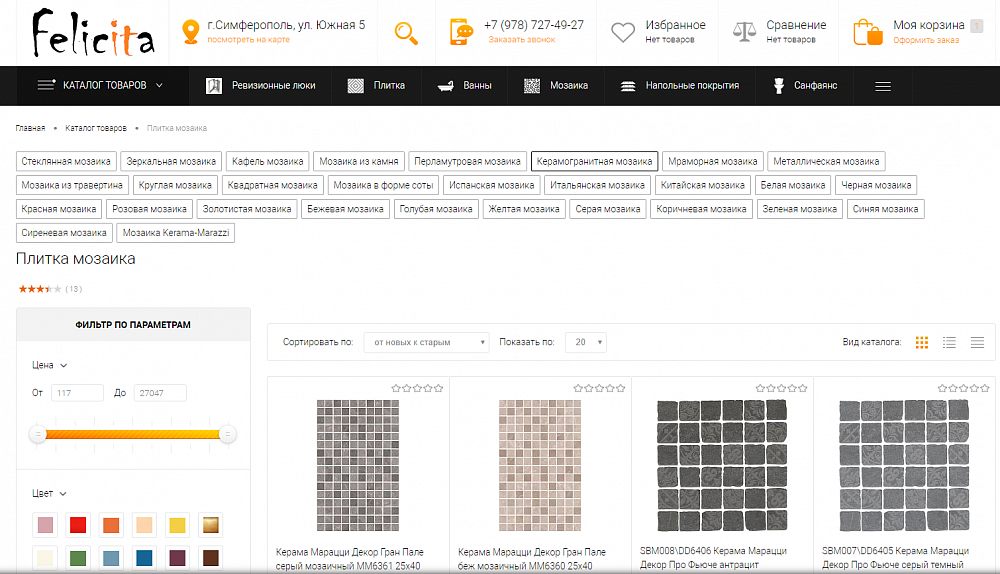Switch to list catalog view icon
1000x574 pixels.
[949, 342]
